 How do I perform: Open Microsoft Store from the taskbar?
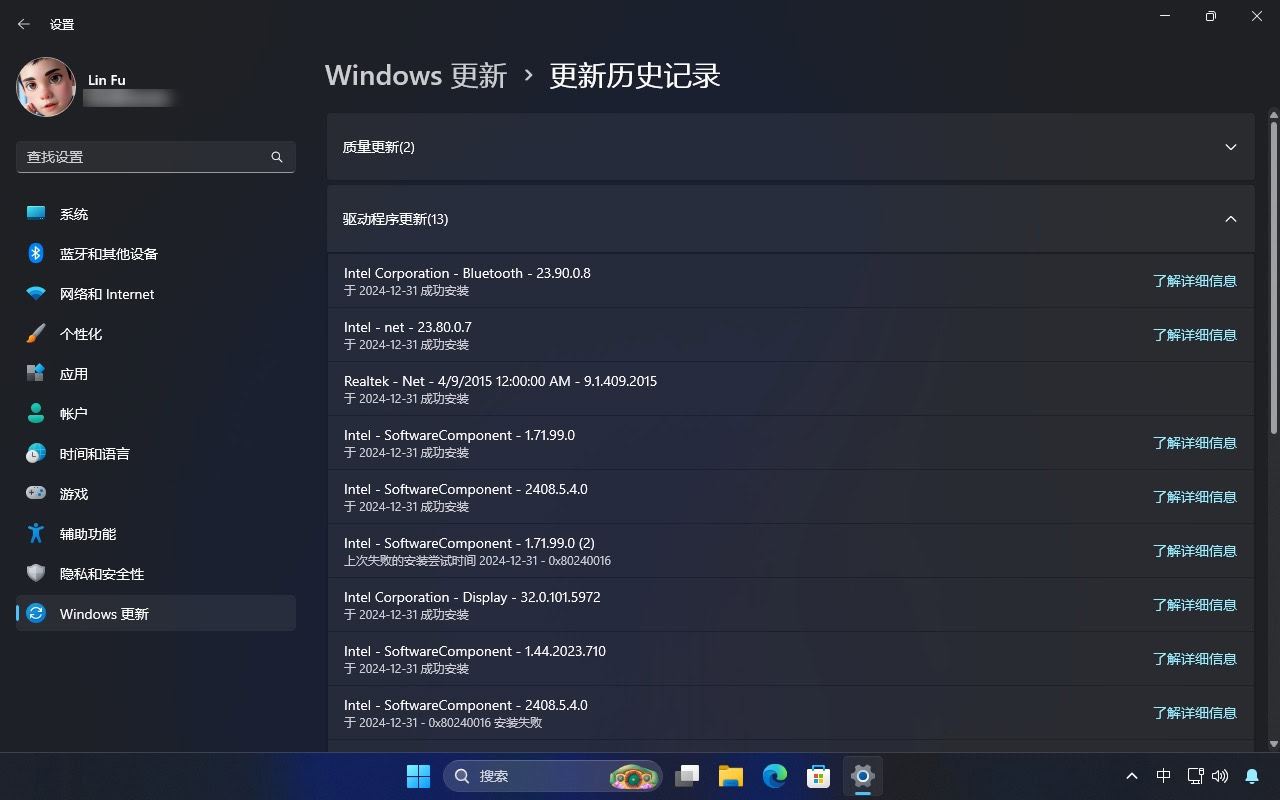coord(819,776)
